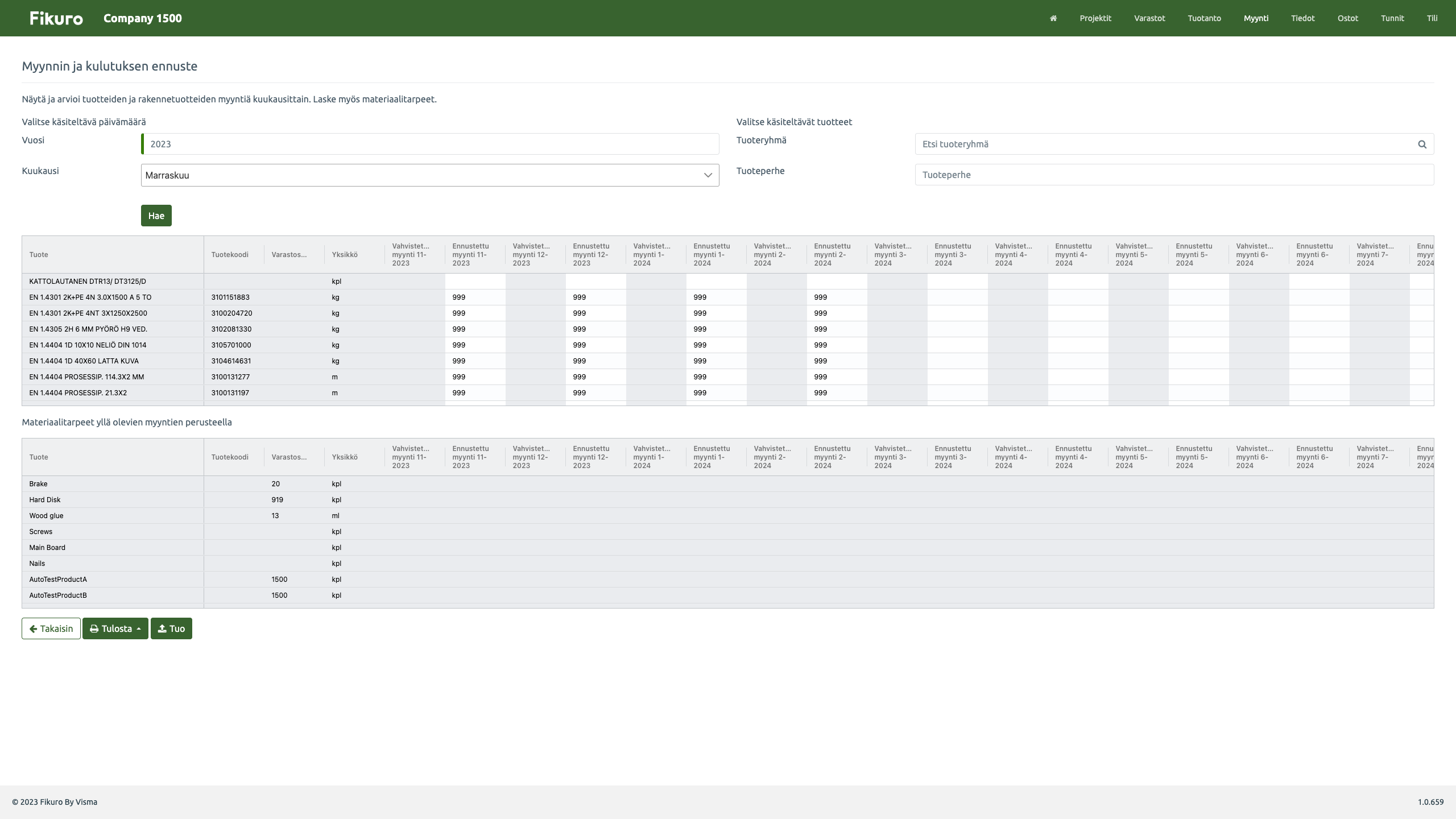Click the Tuo import button

(x=171, y=628)
